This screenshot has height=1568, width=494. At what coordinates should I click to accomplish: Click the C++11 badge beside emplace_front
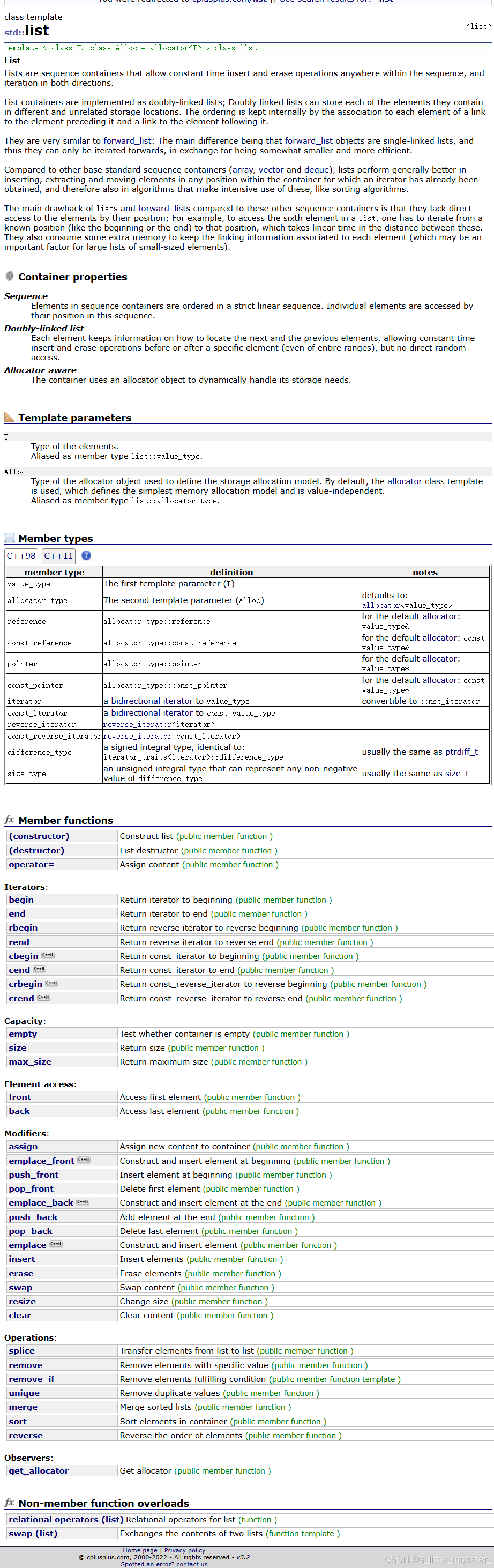pyautogui.click(x=84, y=1160)
